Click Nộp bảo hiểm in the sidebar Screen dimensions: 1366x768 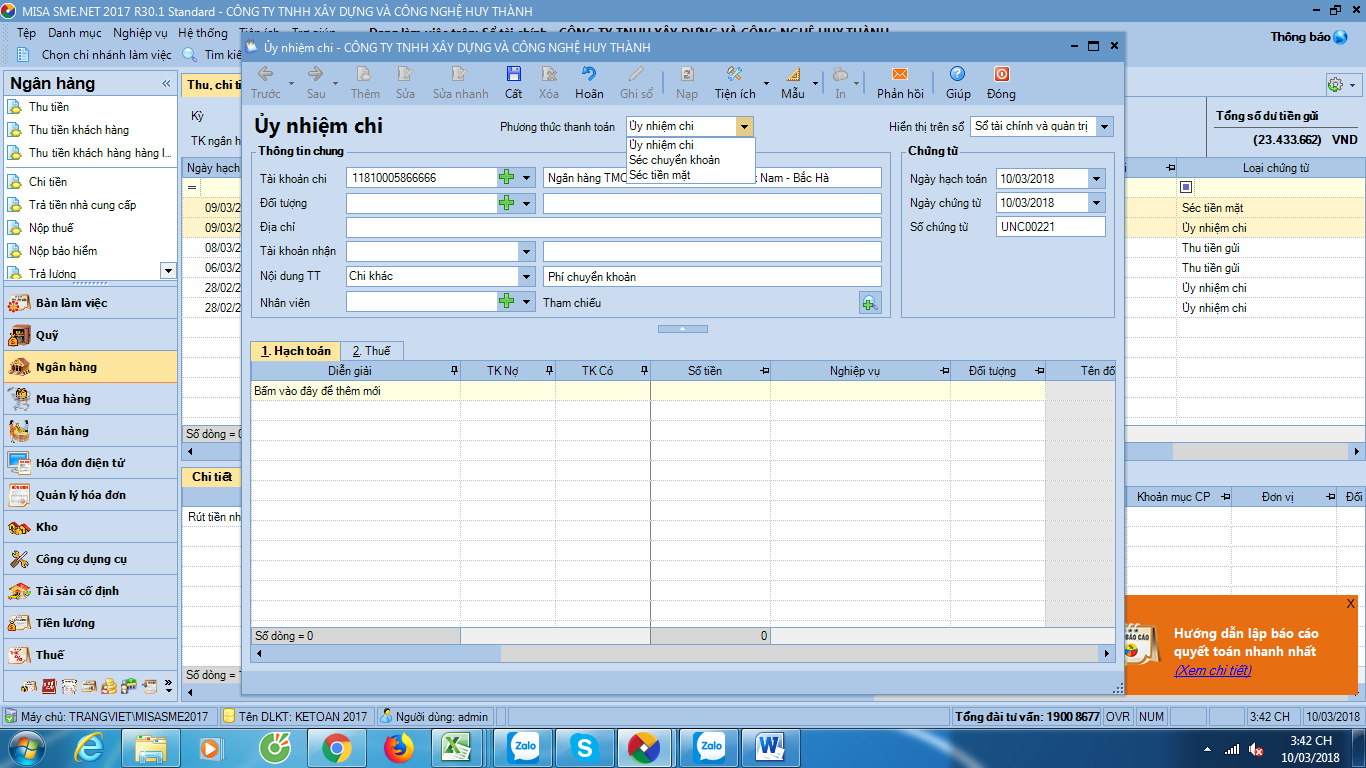[63, 251]
